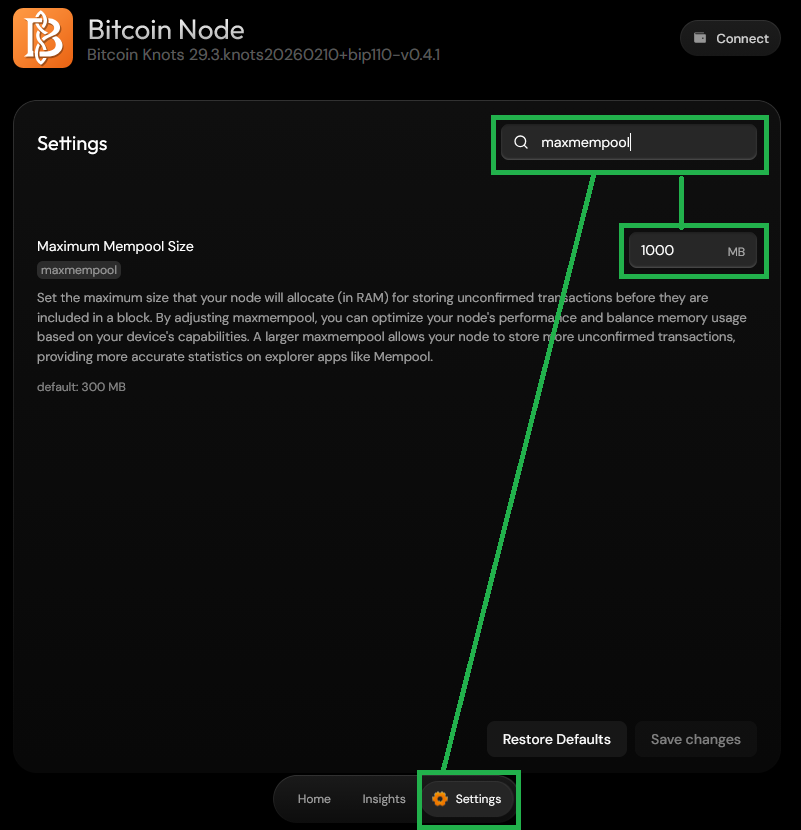
Task: Click the Bitcoin Knots logo icon
Action: coord(42,37)
